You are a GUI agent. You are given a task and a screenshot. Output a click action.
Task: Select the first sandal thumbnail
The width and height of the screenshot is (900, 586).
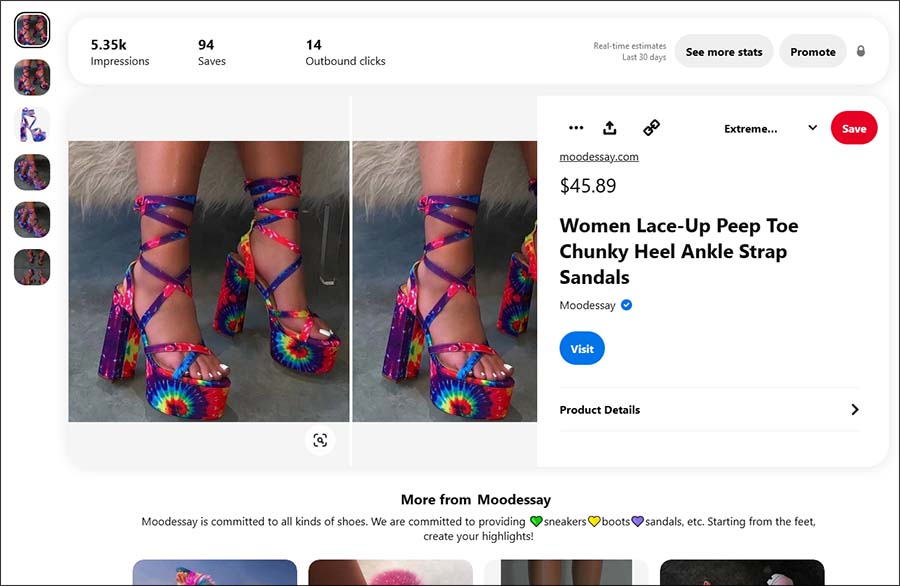point(32,30)
